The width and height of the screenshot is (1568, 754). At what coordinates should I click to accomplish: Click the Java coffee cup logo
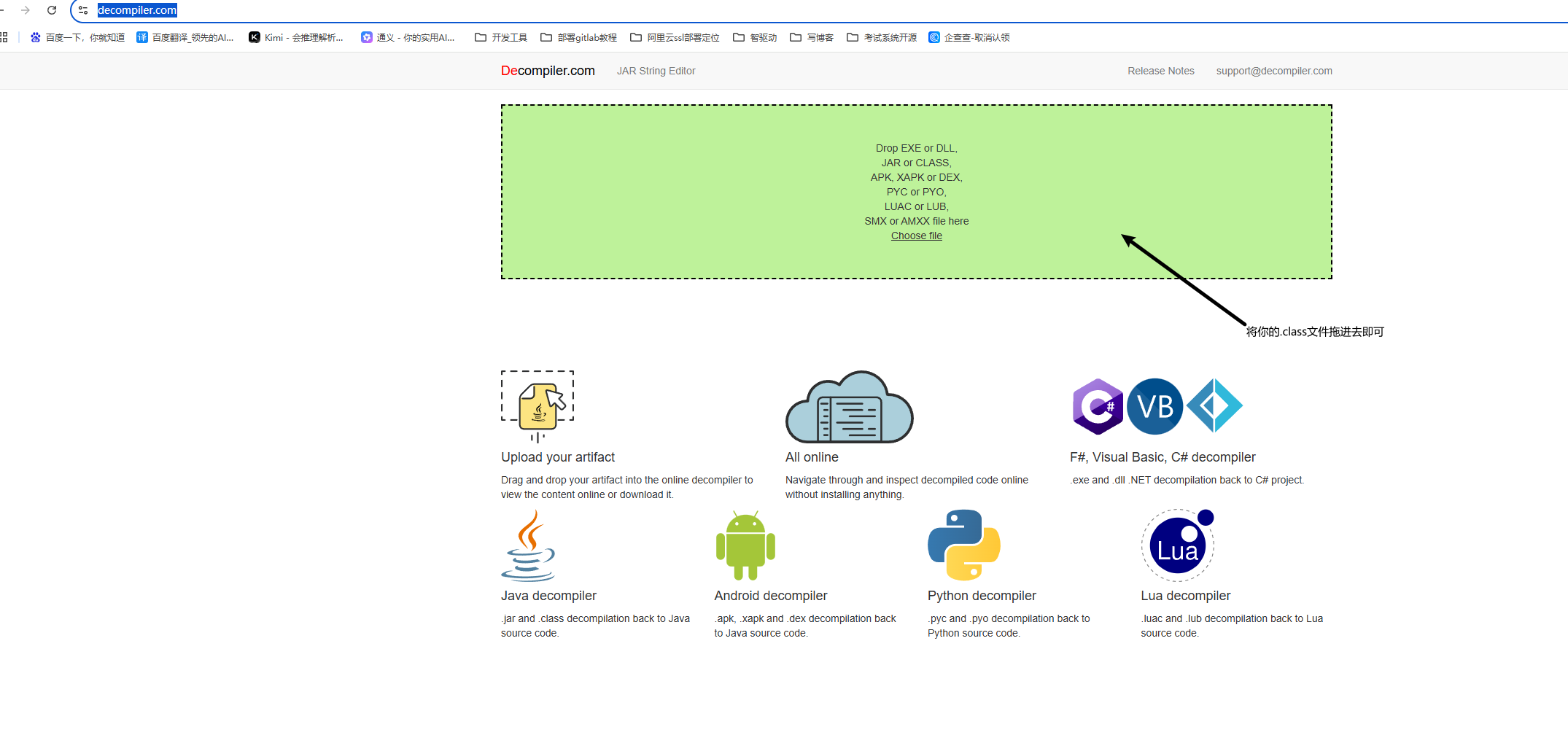(x=528, y=545)
